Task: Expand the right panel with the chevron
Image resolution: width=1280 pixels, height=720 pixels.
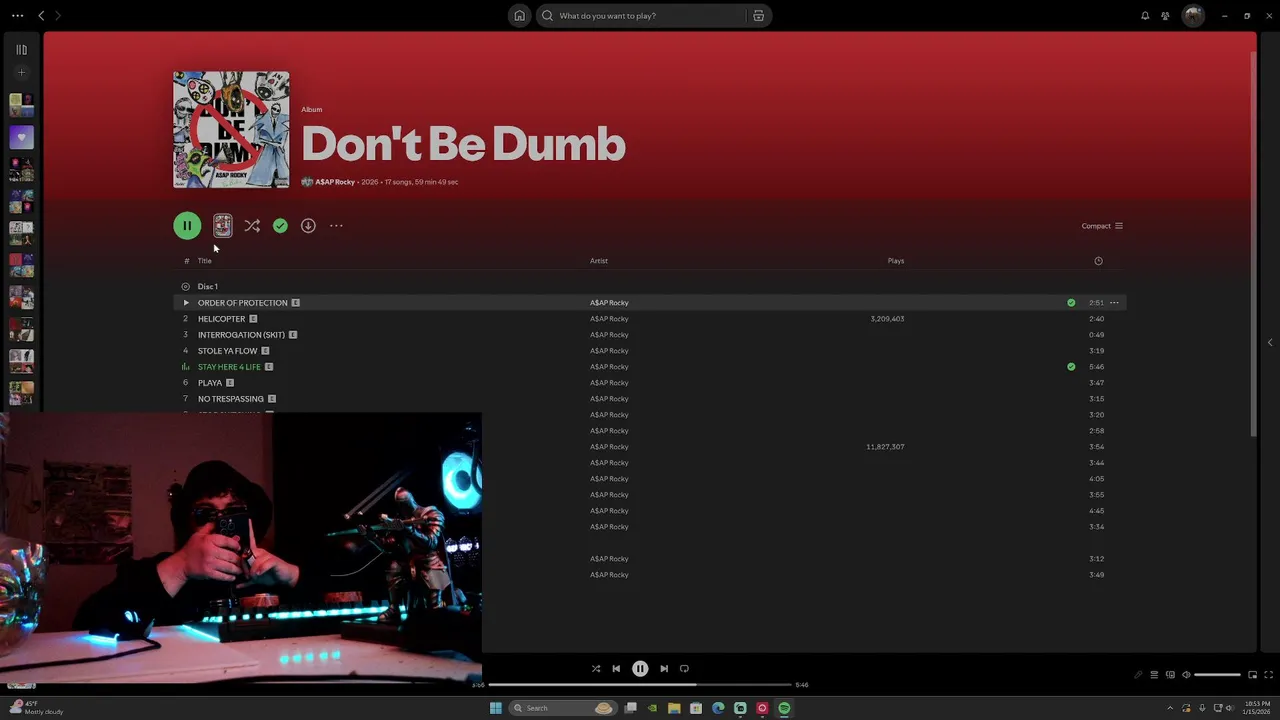Action: point(1270,343)
